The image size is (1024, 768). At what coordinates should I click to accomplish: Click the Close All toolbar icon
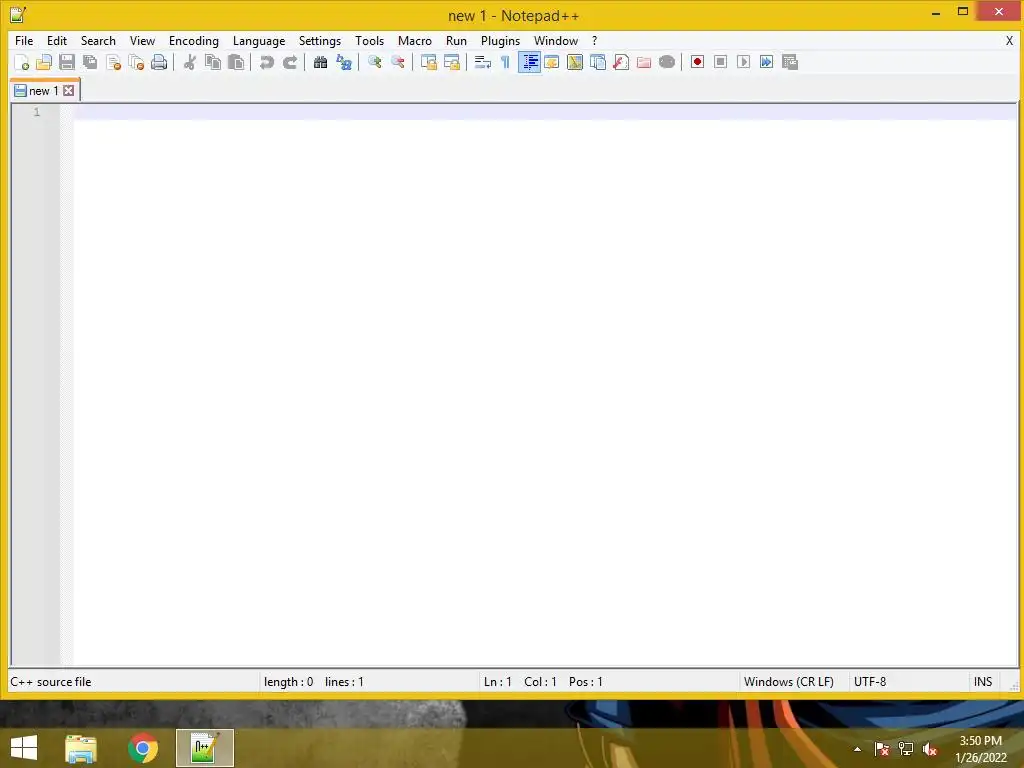point(136,62)
